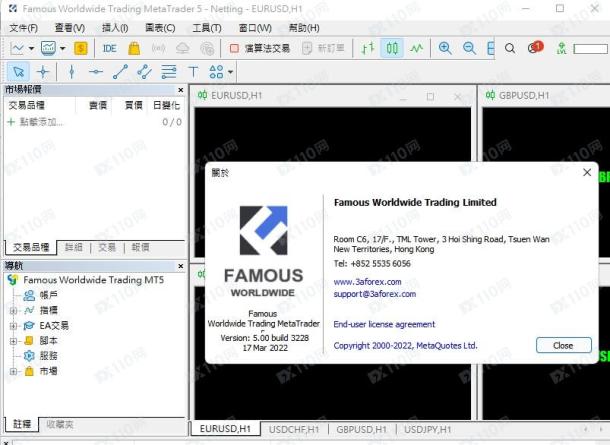Open the IDE MetaEditor button
Screen dimensions: 610x445
click(x=109, y=48)
